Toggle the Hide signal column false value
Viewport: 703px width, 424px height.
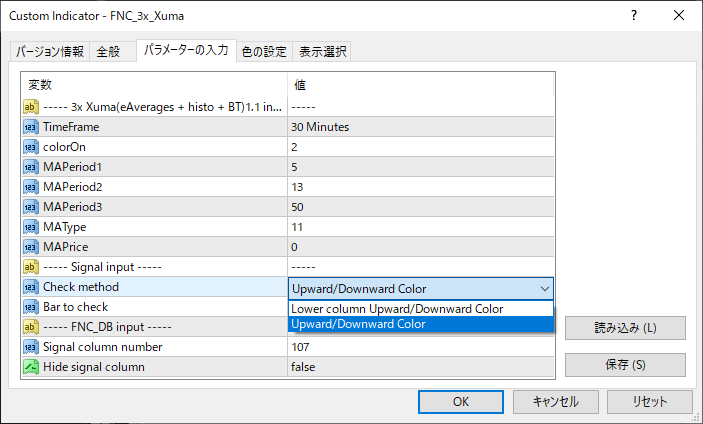point(420,367)
